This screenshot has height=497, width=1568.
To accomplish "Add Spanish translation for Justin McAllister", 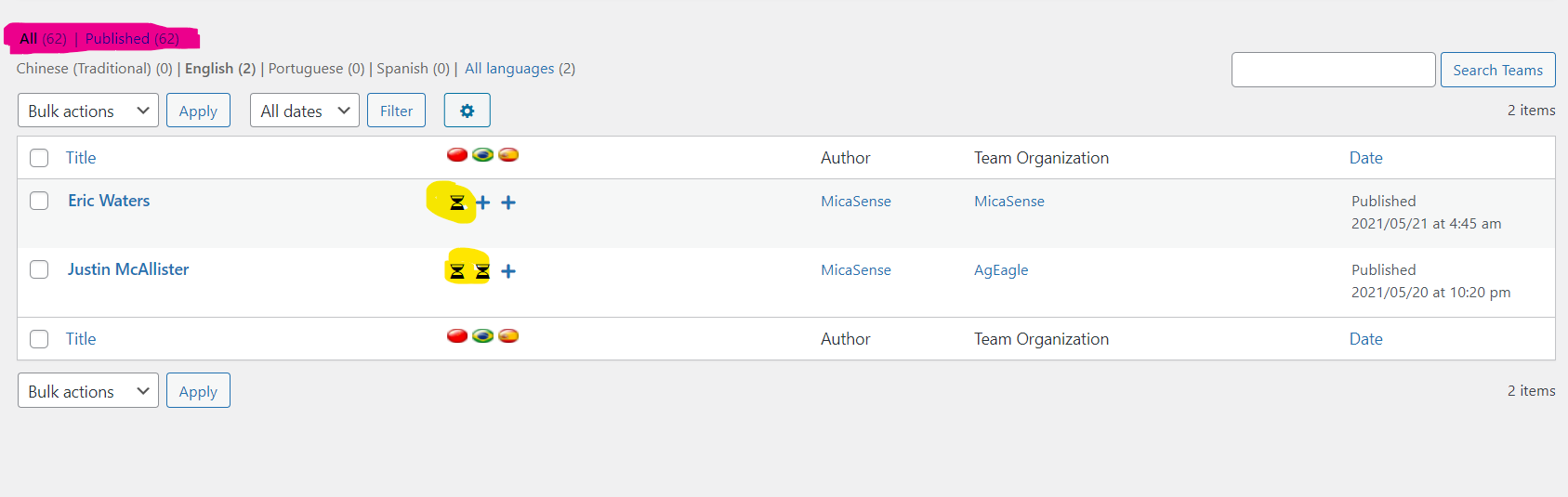I will 508,271.
